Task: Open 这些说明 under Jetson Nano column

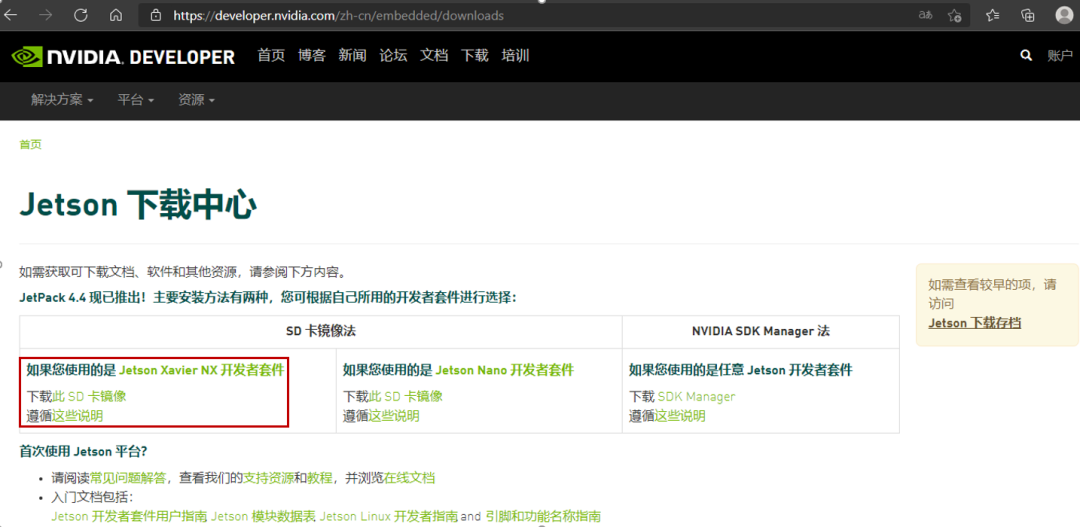Action: click(x=394, y=416)
